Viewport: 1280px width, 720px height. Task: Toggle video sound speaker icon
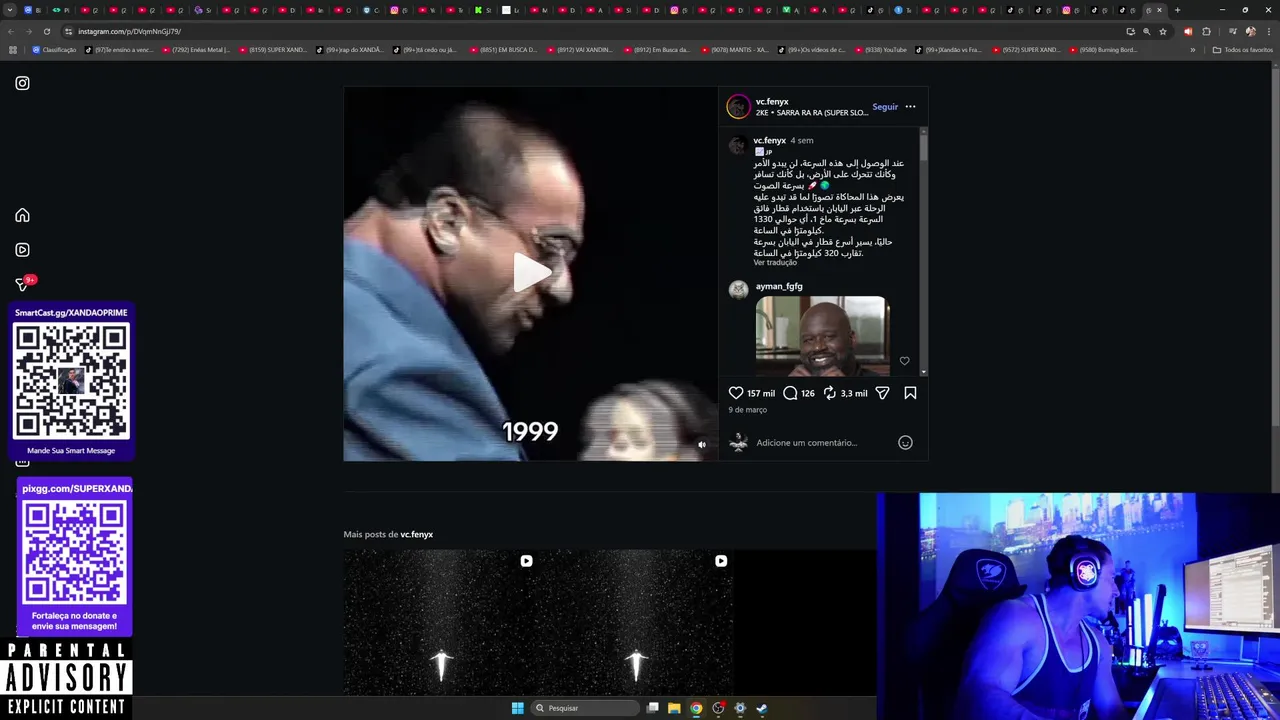[701, 445]
